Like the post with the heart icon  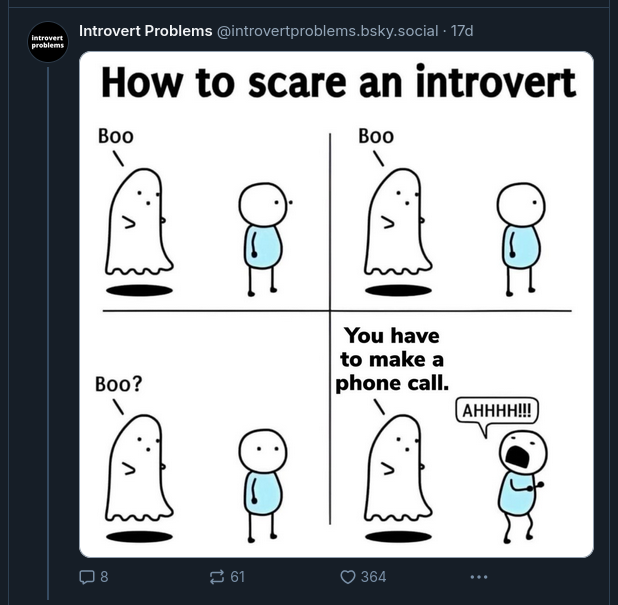pyautogui.click(x=348, y=577)
